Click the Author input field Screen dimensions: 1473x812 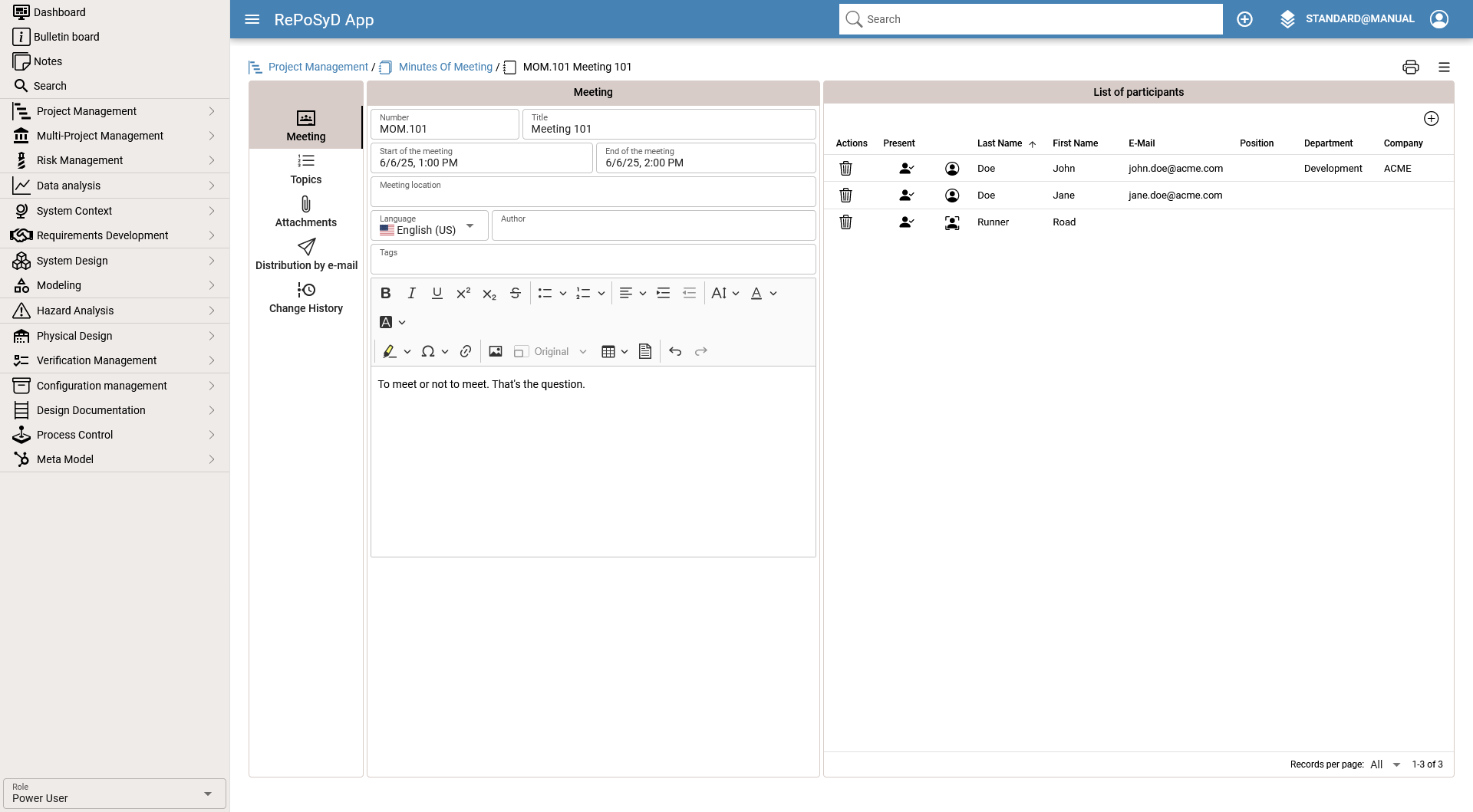654,225
